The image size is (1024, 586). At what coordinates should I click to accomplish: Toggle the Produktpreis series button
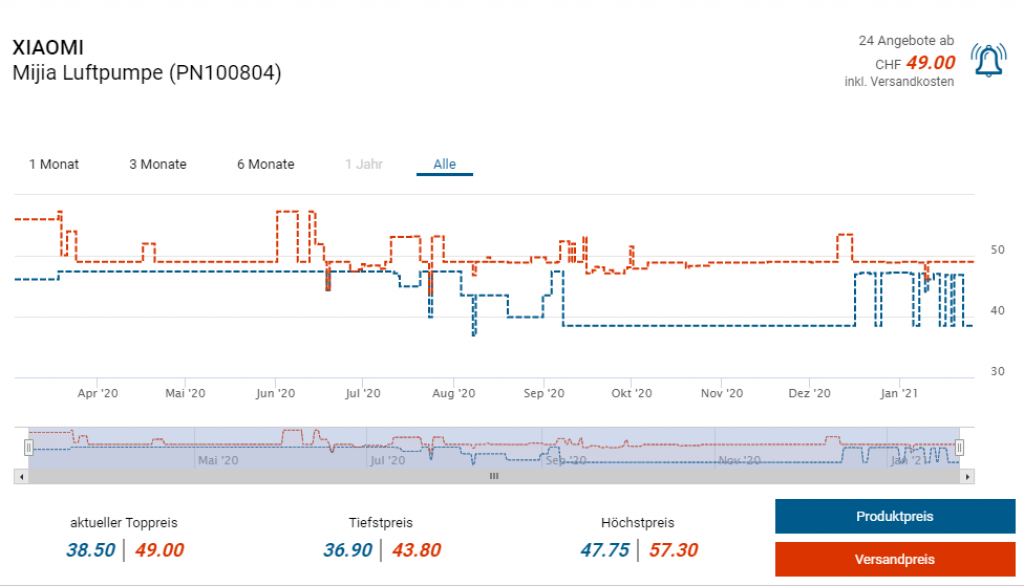(895, 516)
